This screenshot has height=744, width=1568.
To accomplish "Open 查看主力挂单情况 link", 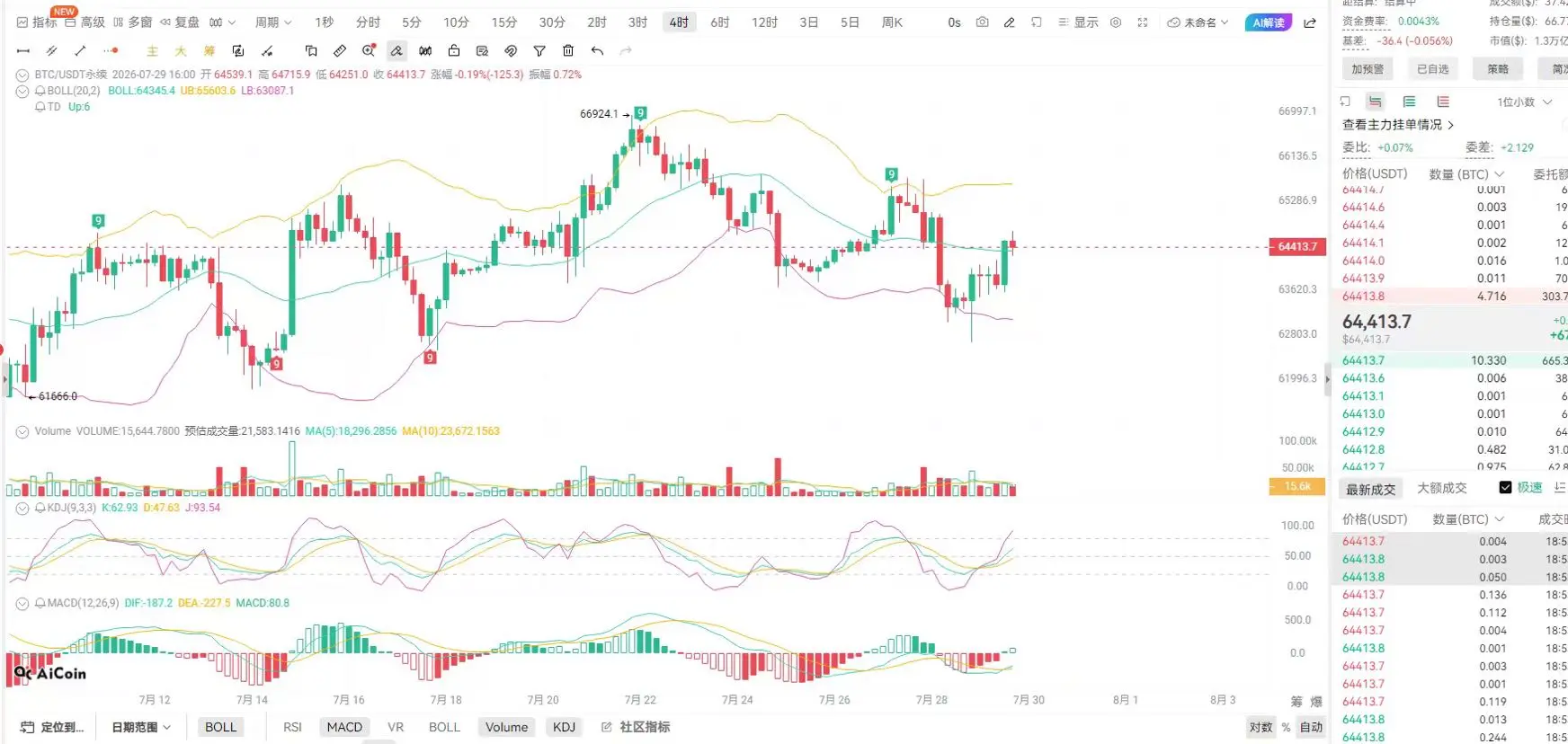I will click(1398, 125).
